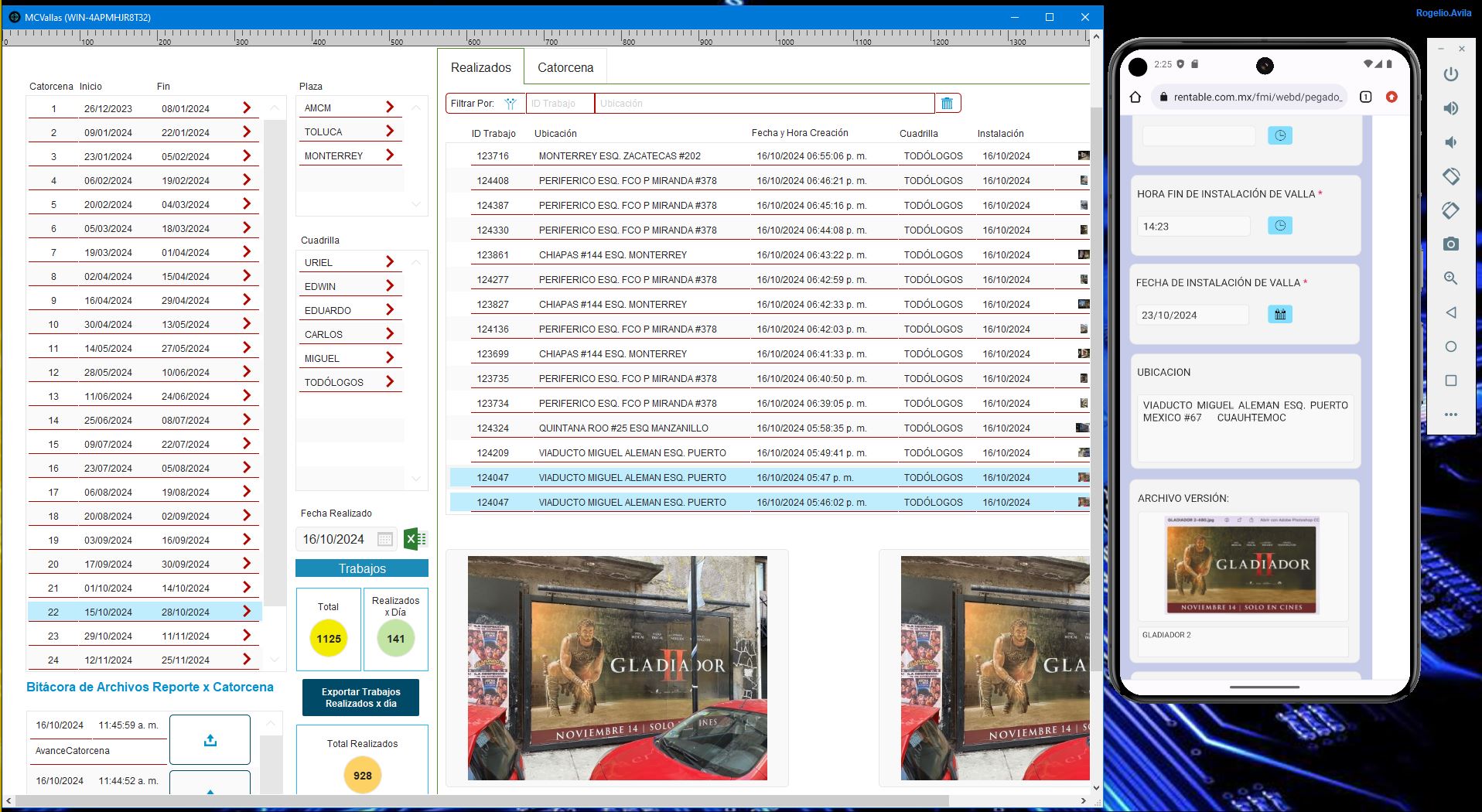Screen dimensions: 1482x812
Task: Click the Gladiador II archivo thumbnail on phone
Action: click(1242, 566)
